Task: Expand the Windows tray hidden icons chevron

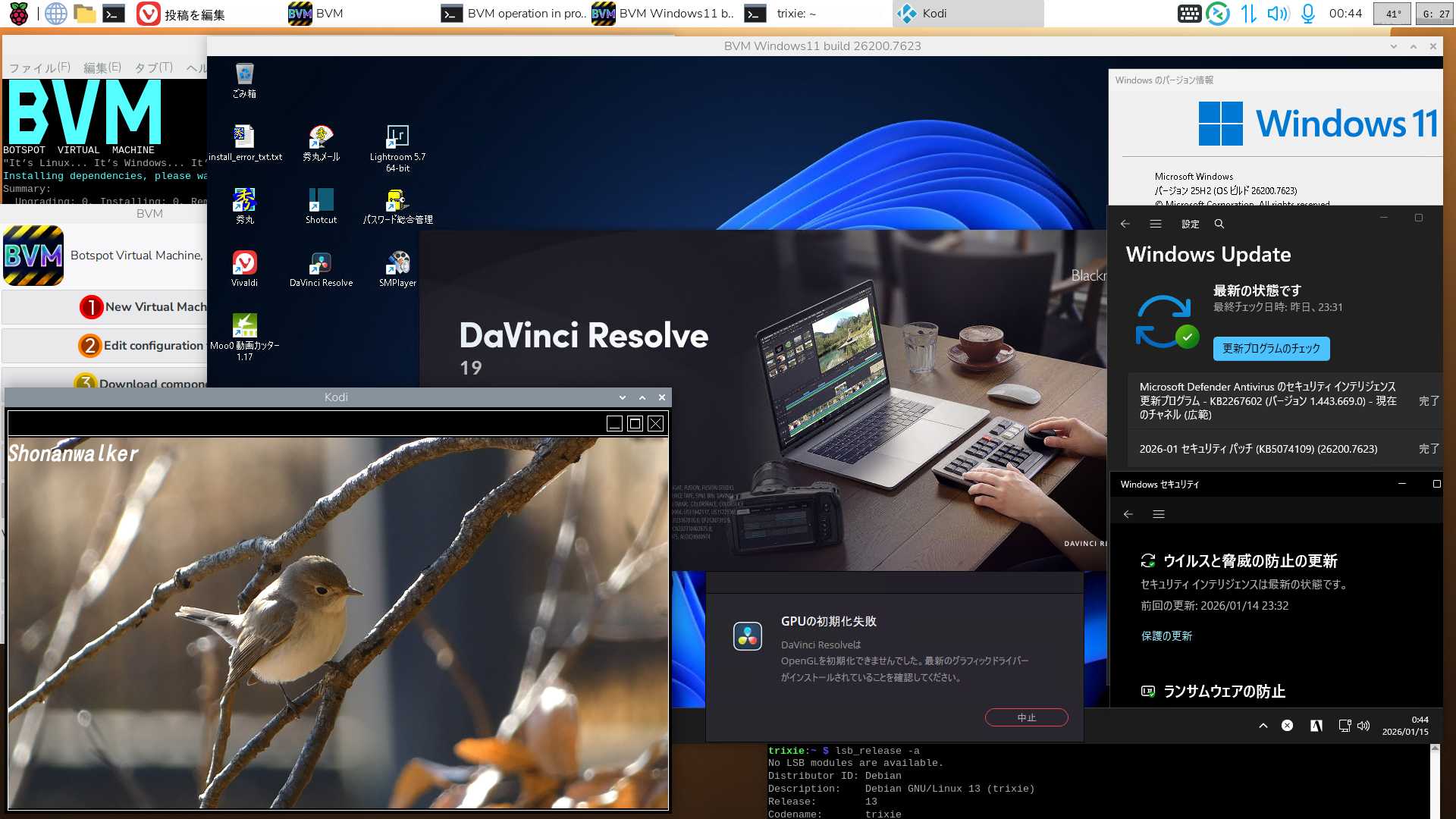Action: pyautogui.click(x=1263, y=726)
